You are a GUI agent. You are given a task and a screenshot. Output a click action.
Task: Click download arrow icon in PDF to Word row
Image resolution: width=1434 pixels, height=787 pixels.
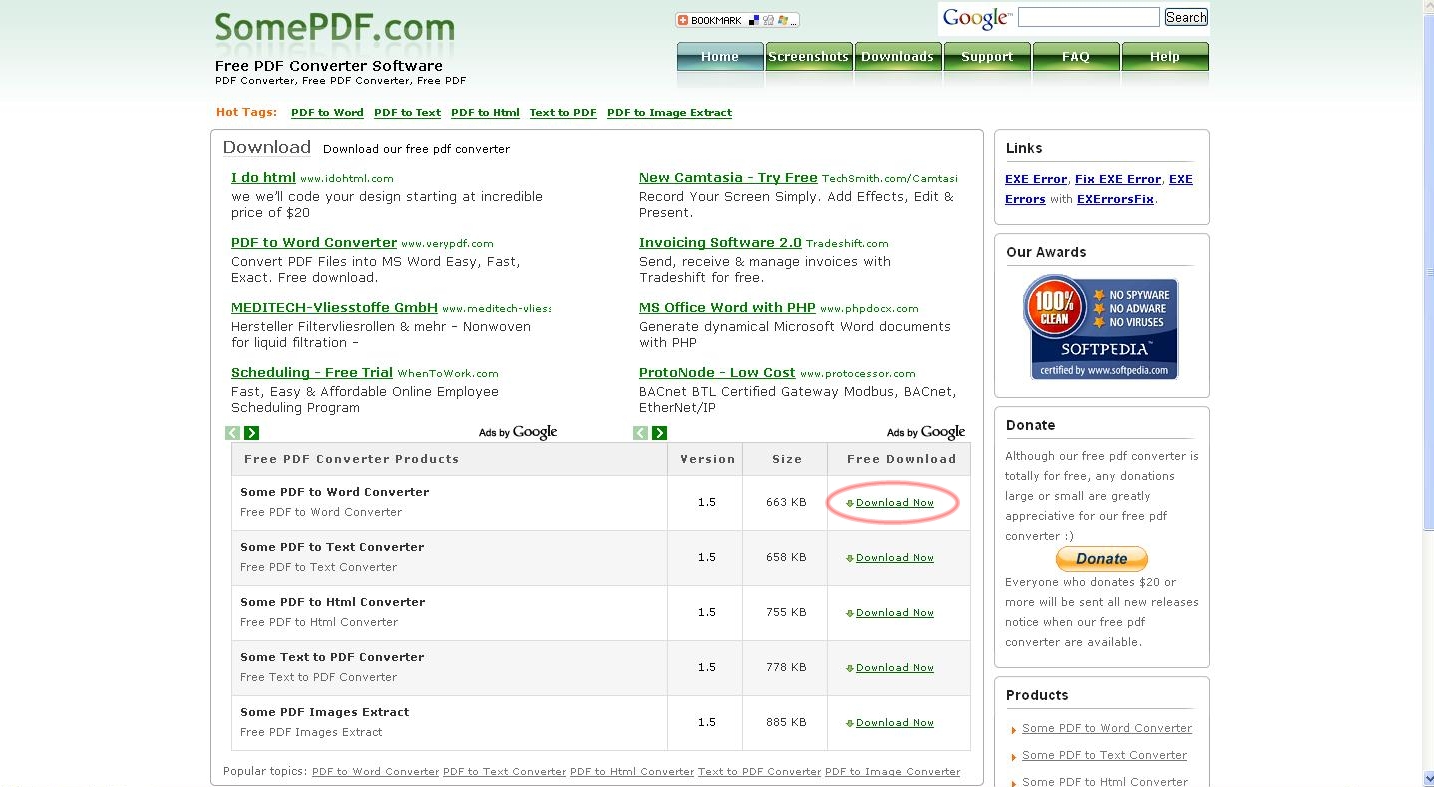(x=850, y=503)
